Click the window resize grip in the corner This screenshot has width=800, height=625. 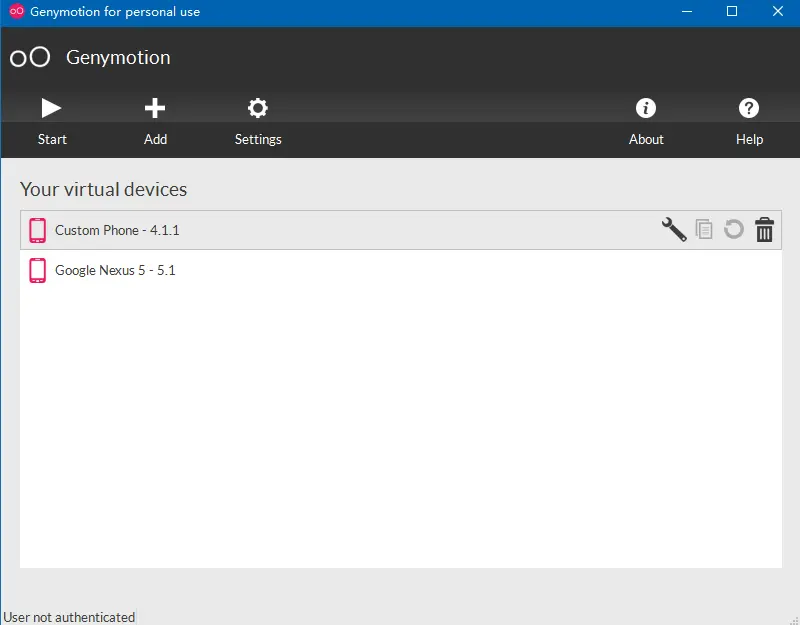(x=794, y=619)
